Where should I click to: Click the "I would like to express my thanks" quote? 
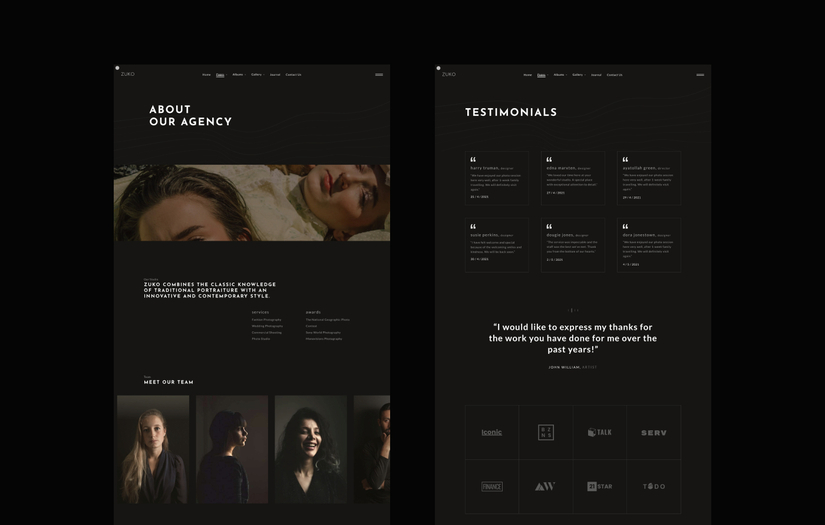pos(572,338)
